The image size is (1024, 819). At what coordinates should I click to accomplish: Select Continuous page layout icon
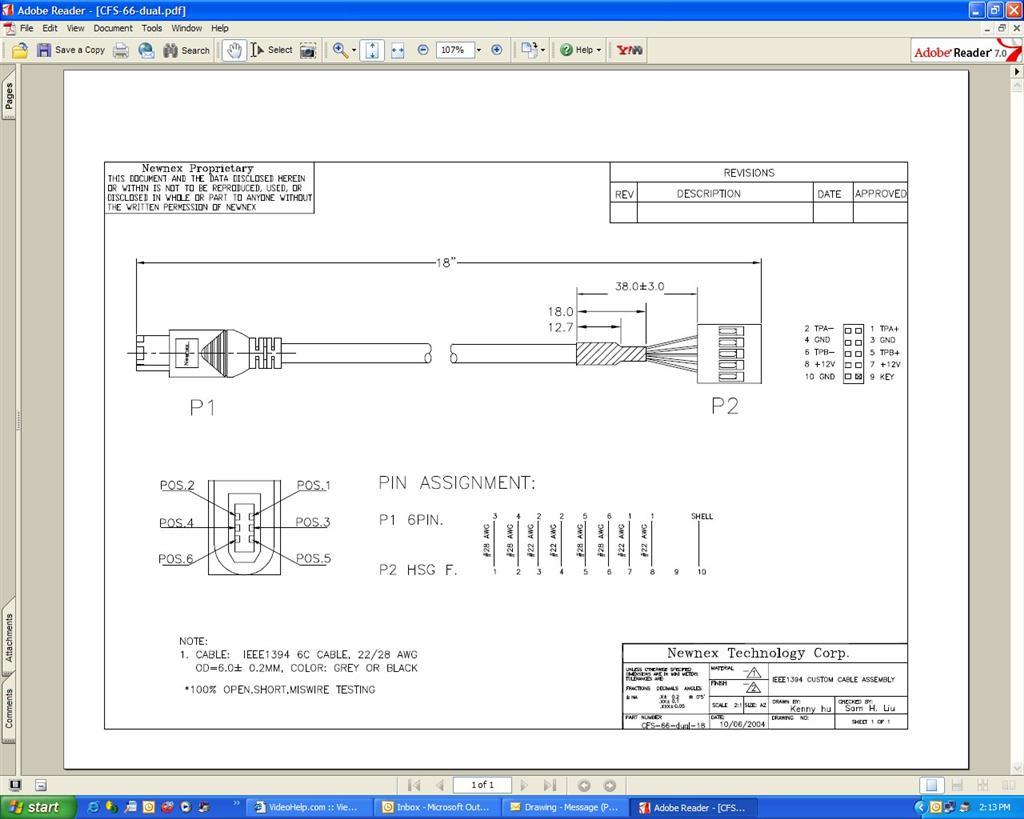click(x=957, y=785)
